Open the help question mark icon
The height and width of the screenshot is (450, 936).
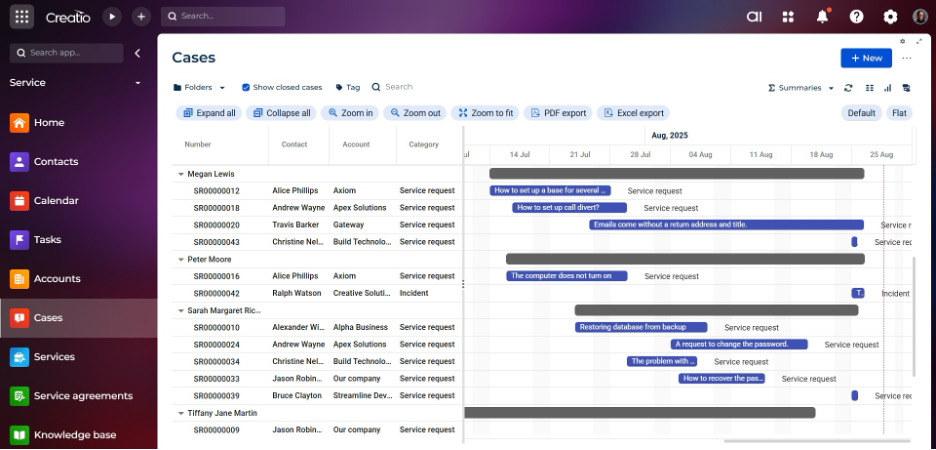[856, 16]
